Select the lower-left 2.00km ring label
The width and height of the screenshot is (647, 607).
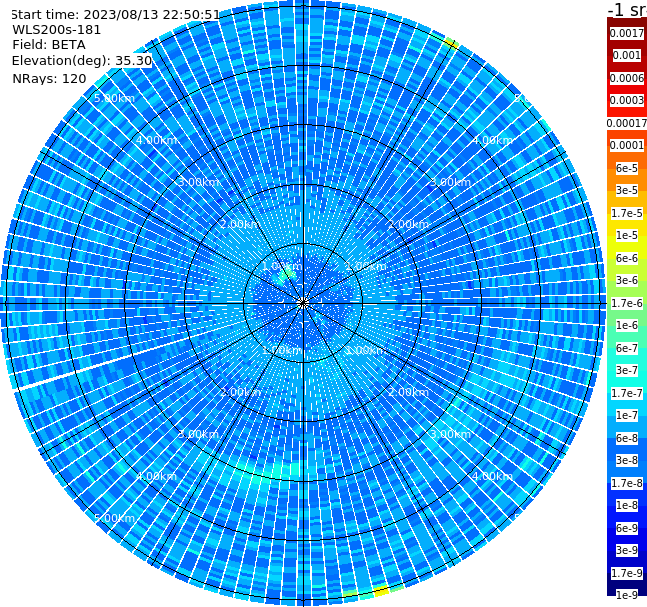[x=240, y=392]
